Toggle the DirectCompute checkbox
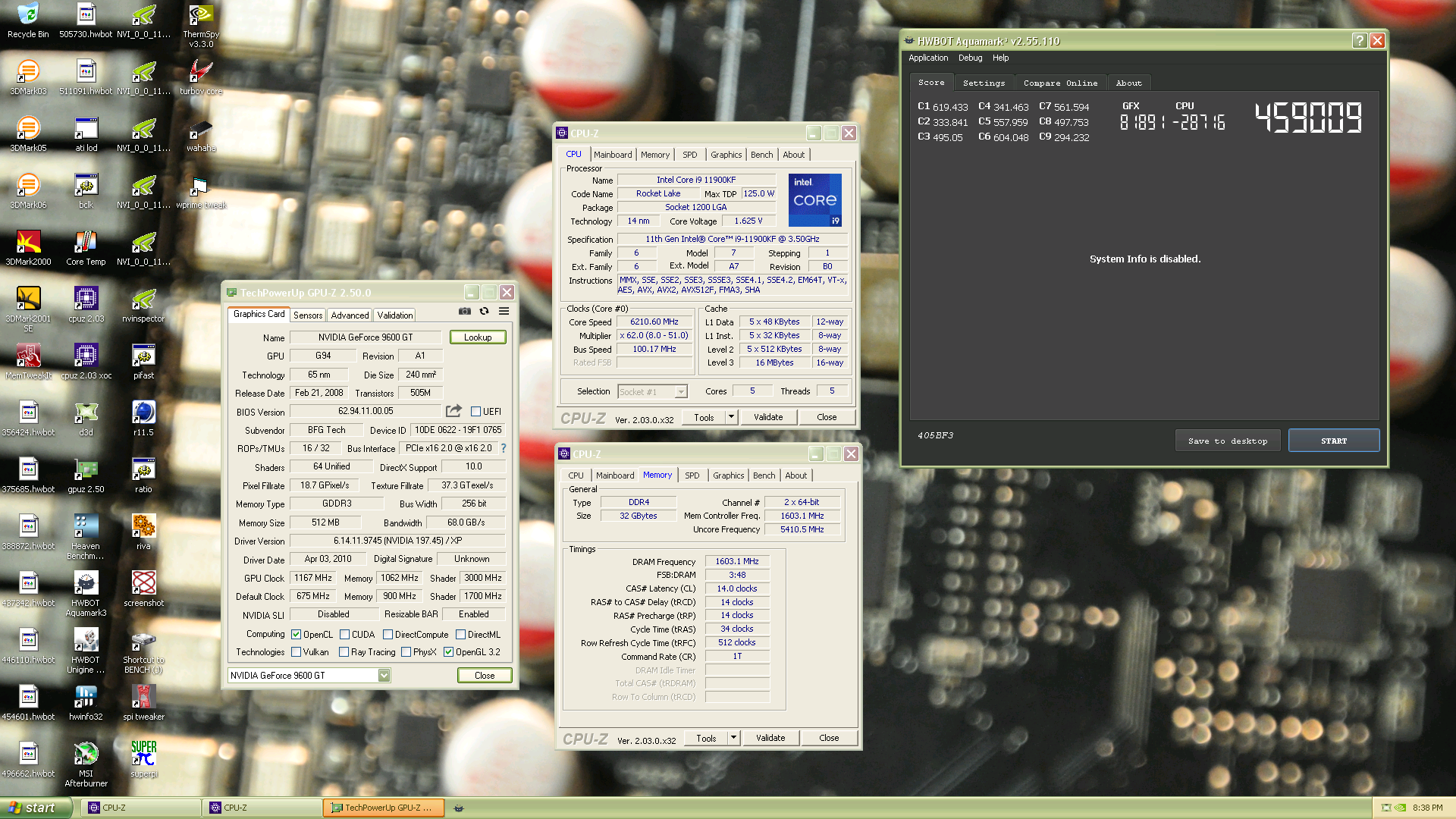Image resolution: width=1456 pixels, height=819 pixels. tap(388, 635)
